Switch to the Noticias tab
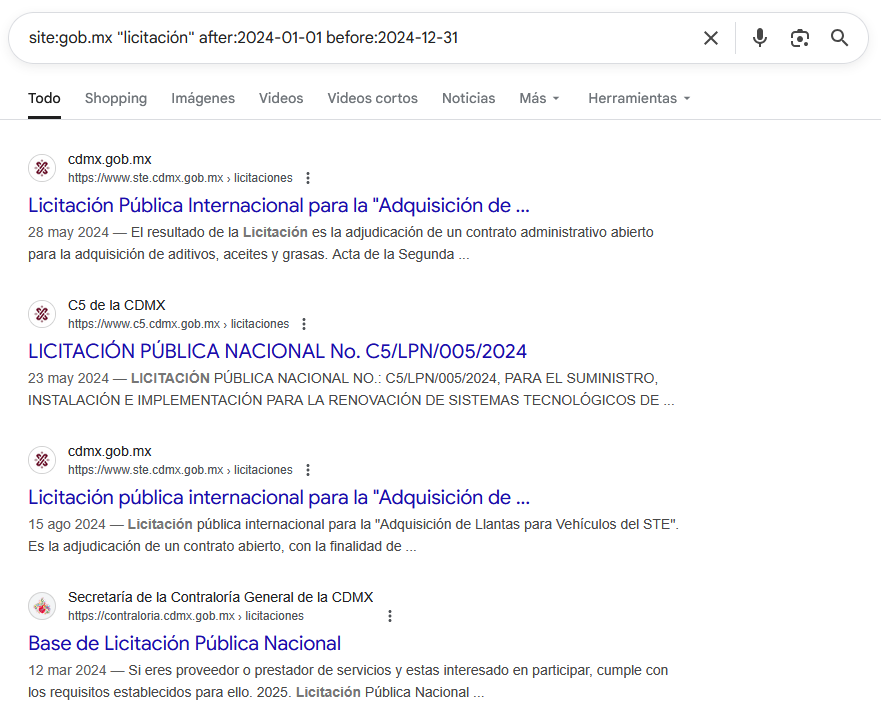Screen dimensions: 881x713 pyautogui.click(x=469, y=98)
